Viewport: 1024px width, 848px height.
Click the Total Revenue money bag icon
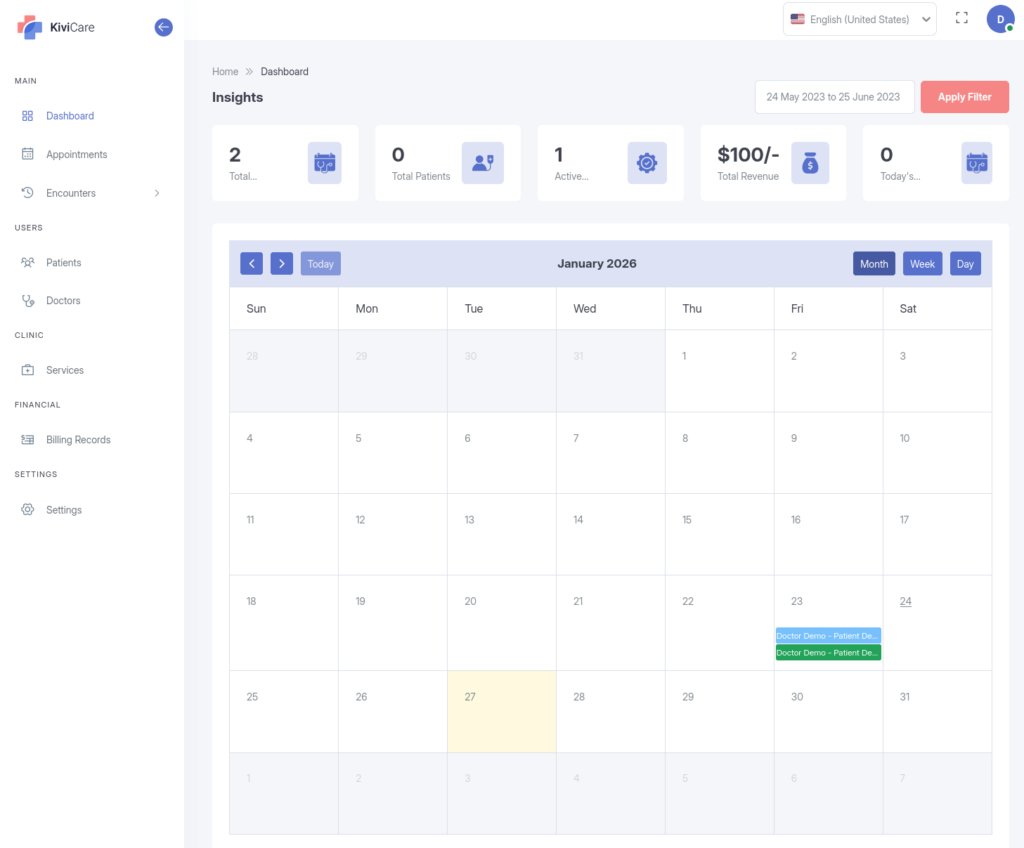click(x=810, y=162)
